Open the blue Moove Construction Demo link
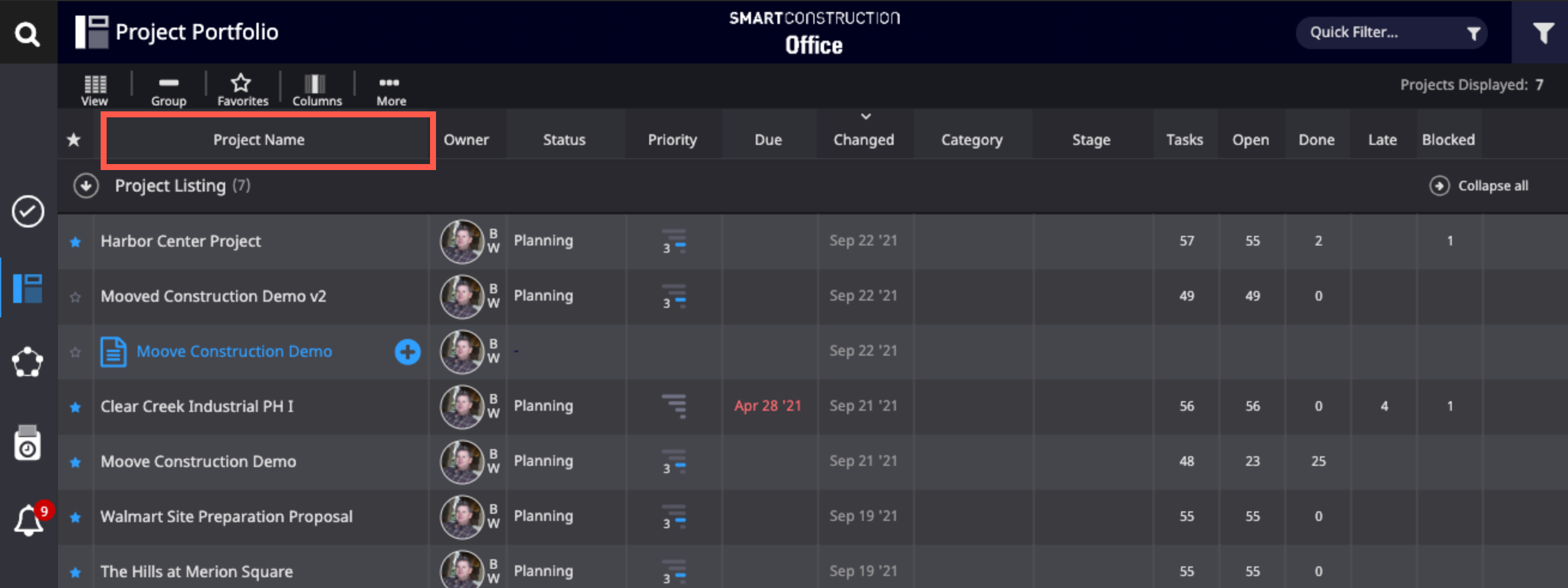 (x=234, y=351)
